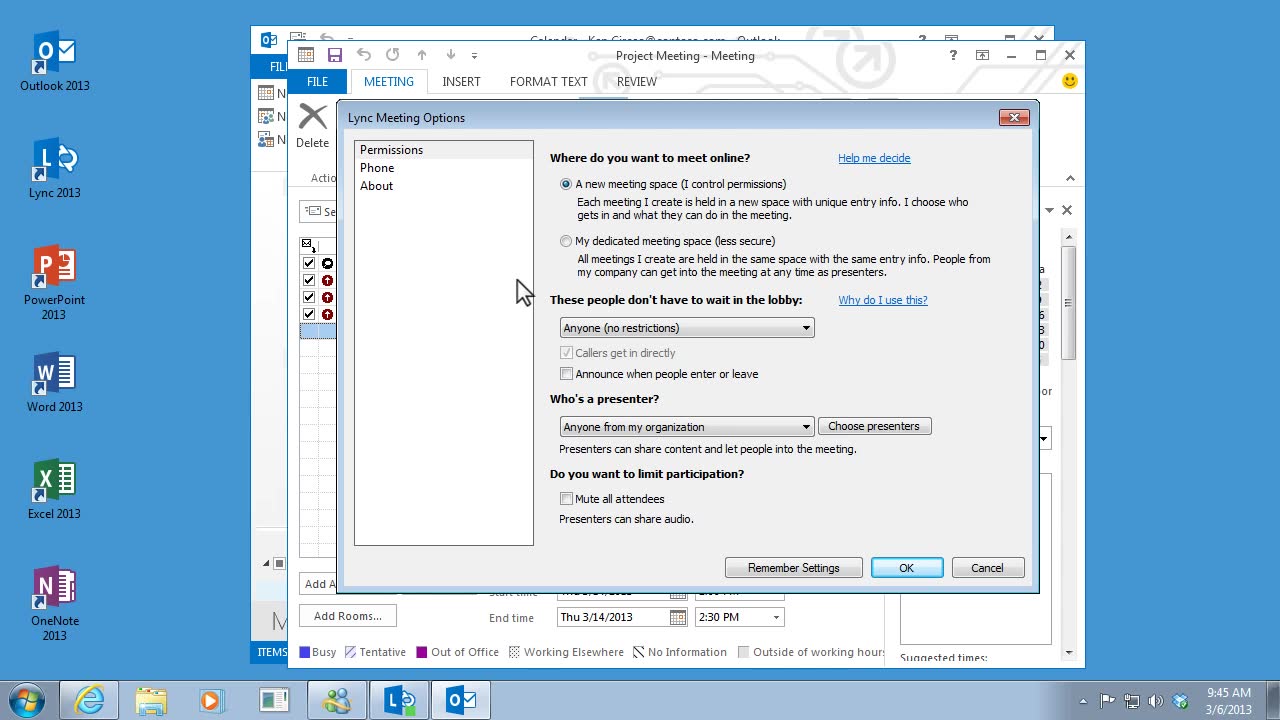Switch to Outlook in the taskbar

pos(461,700)
